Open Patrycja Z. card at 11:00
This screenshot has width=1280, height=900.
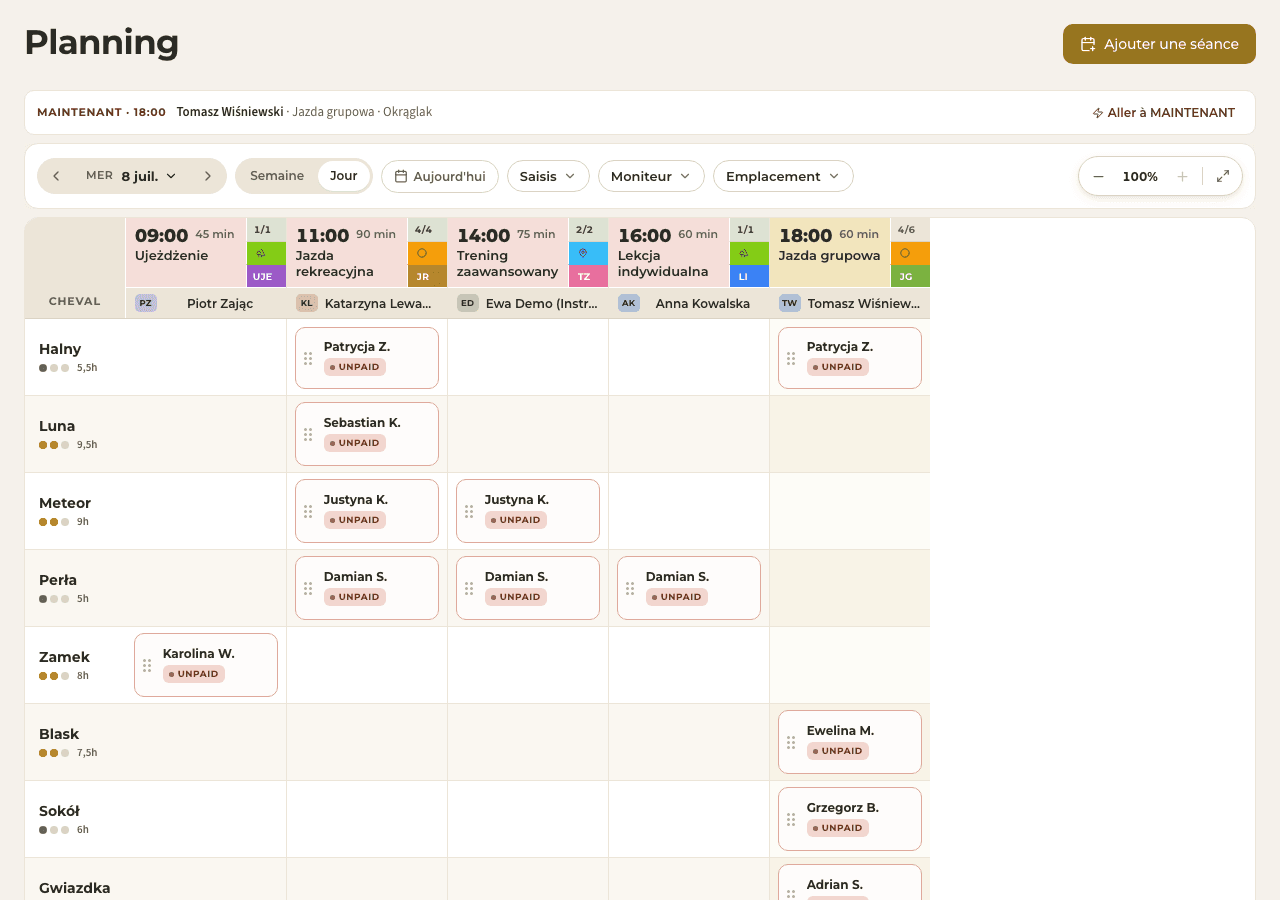[367, 358]
